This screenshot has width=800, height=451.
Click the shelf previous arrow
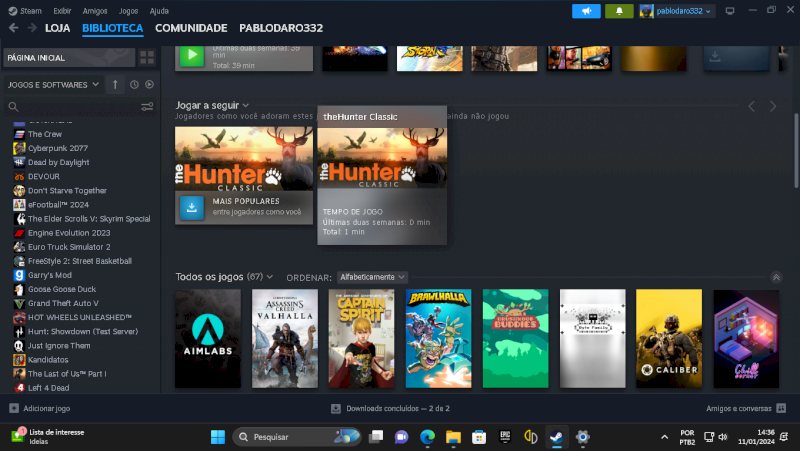pos(752,106)
